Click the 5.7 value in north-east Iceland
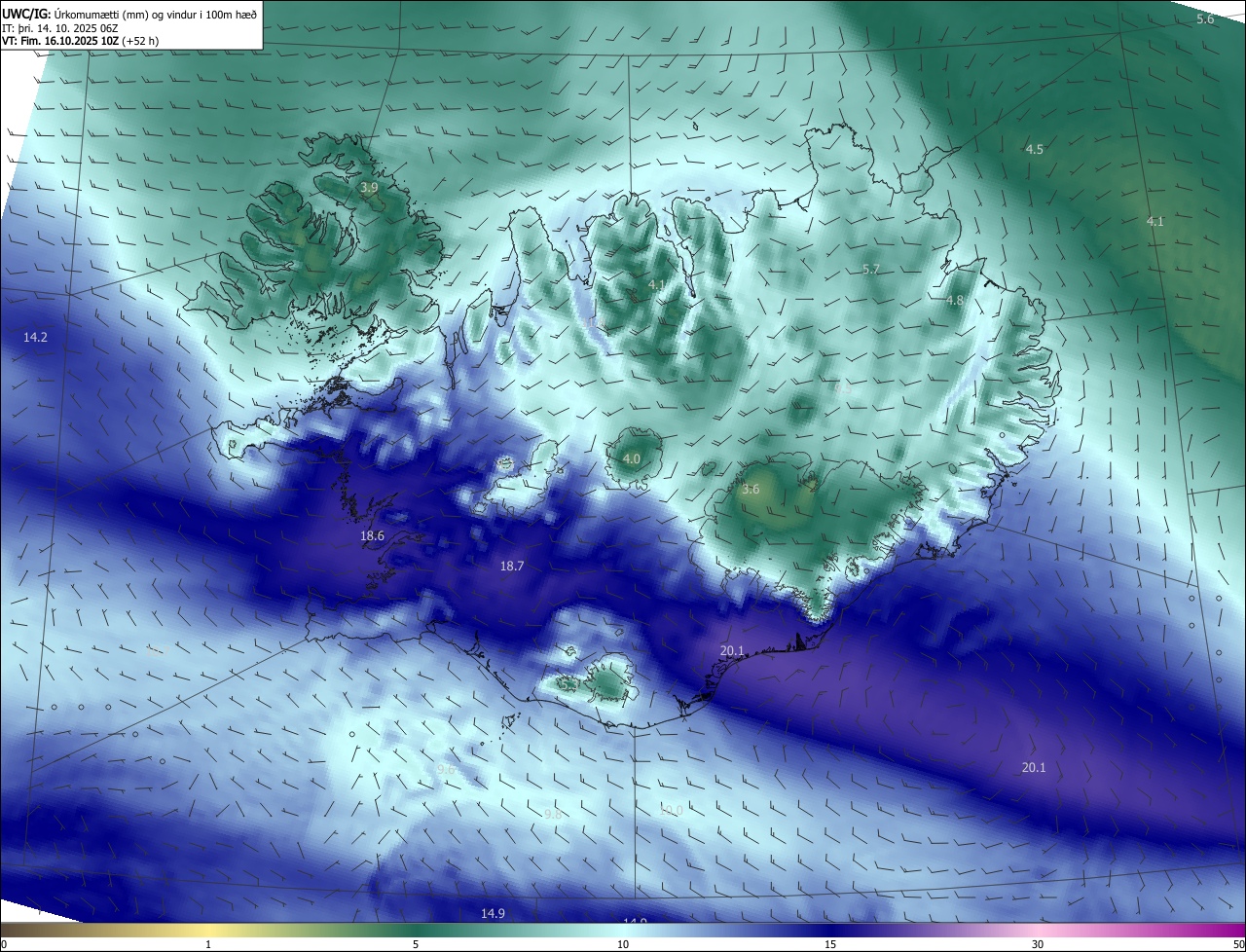The image size is (1246, 952). pos(871,270)
